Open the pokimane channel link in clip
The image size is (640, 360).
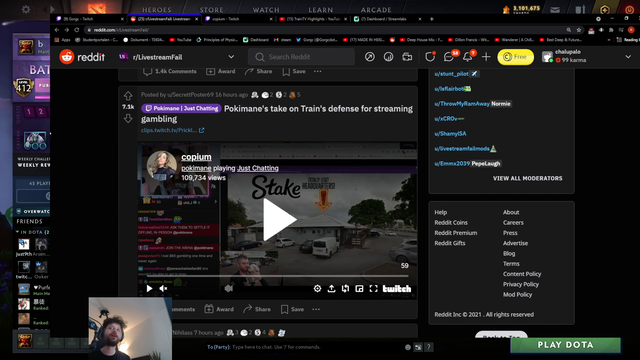pyautogui.click(x=196, y=168)
